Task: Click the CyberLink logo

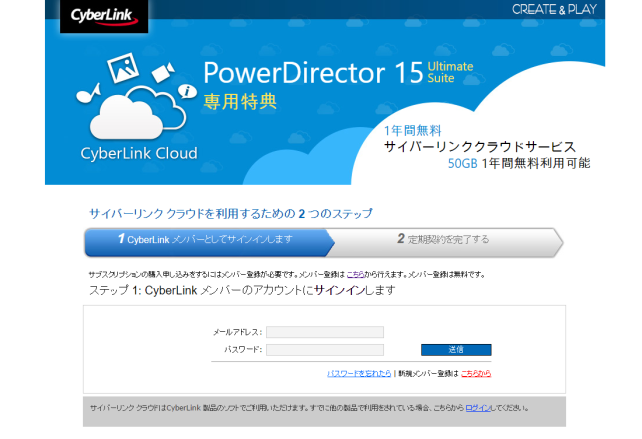Action: tap(104, 16)
